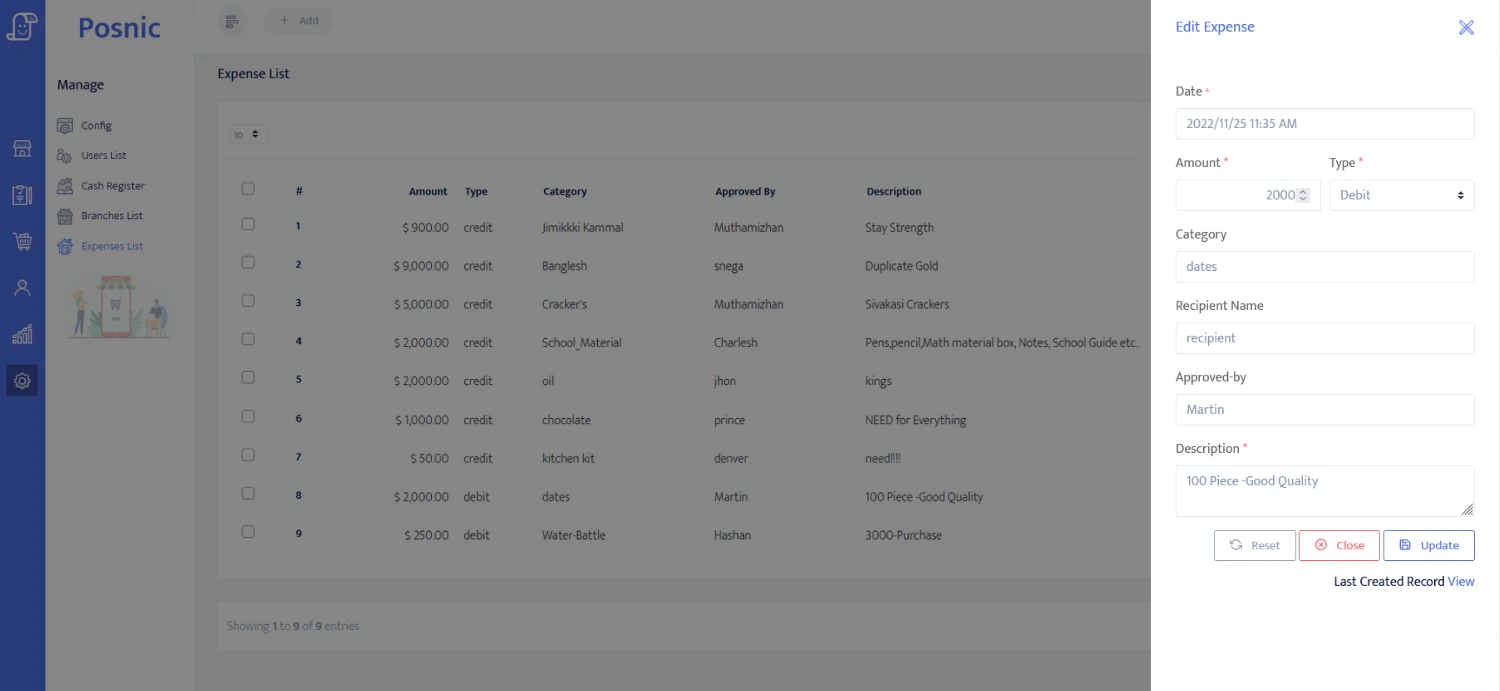Click the settings gear sidebar icon
The image size is (1500, 691).
click(x=22, y=380)
